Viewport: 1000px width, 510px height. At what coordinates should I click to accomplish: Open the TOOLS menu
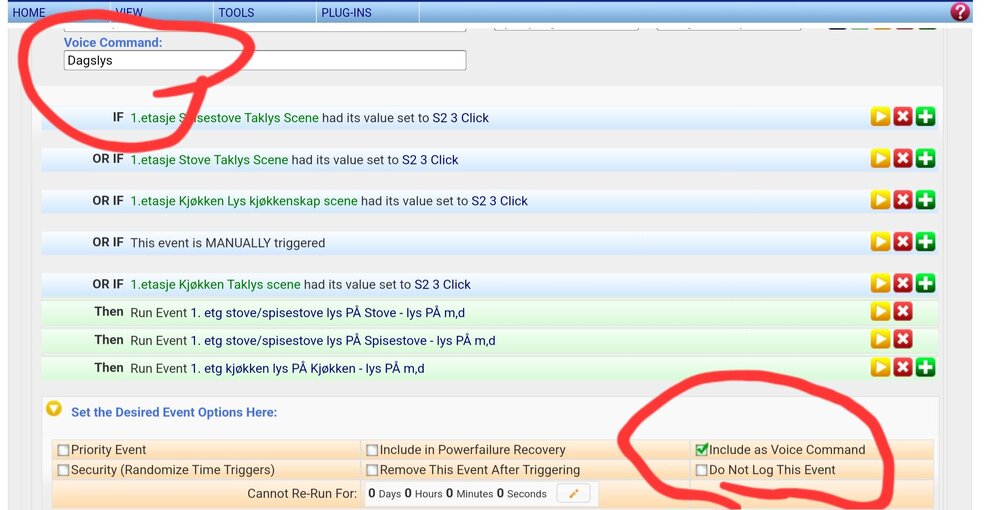coord(236,13)
